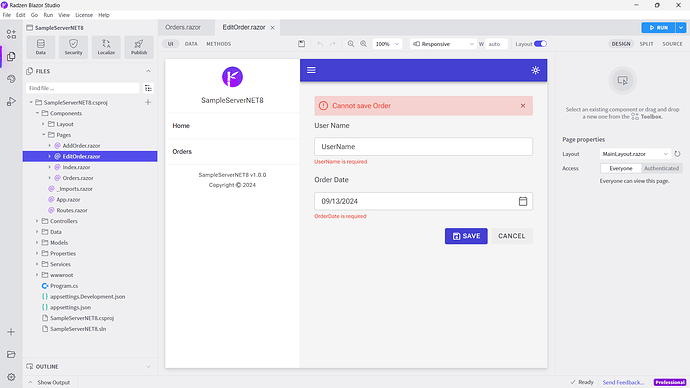The height and width of the screenshot is (388, 690).
Task: Click the save file icon in toolbar
Action: [x=301, y=44]
